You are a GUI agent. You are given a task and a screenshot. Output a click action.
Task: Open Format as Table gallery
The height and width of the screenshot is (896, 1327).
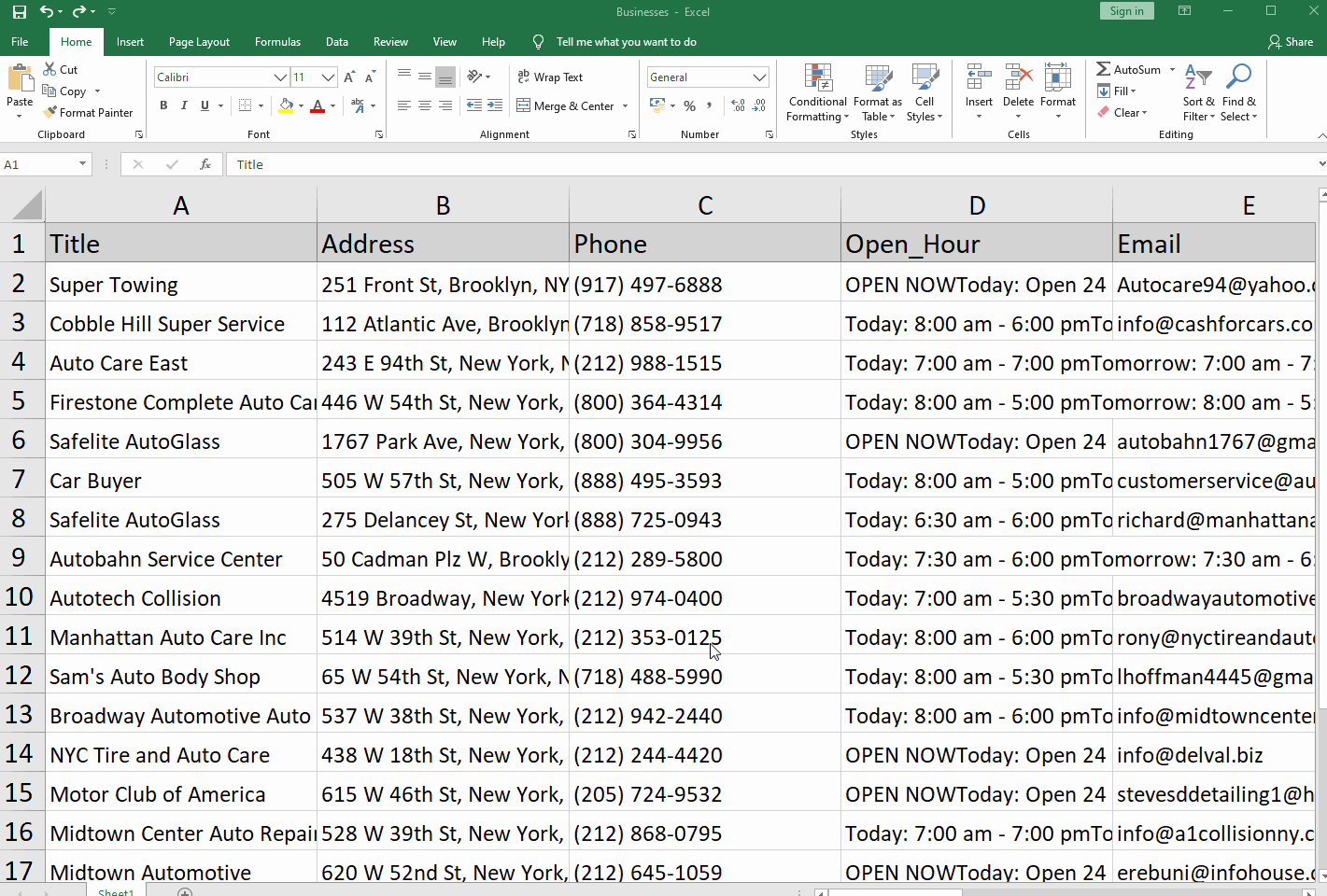pos(877,93)
